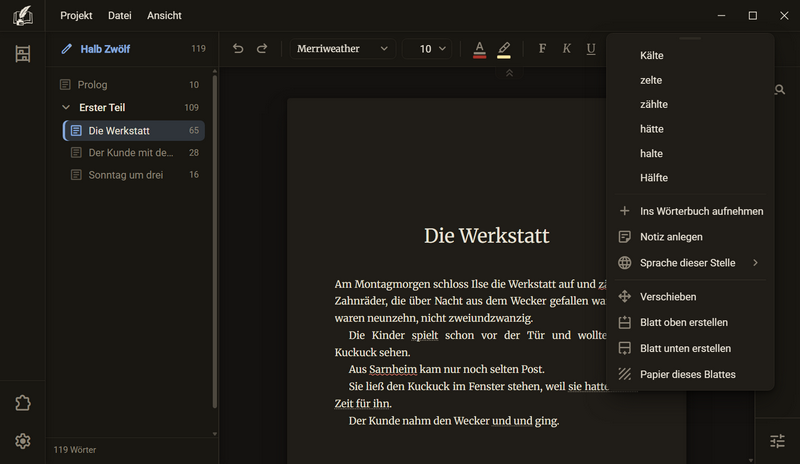Image resolution: width=800 pixels, height=464 pixels.
Task: Collapse the toolbar with double chevron
Action: click(x=509, y=74)
